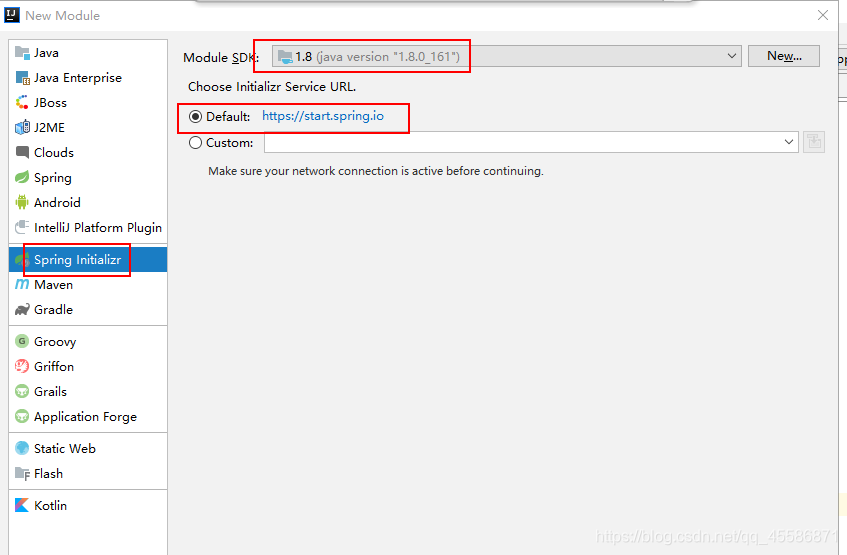847x555 pixels.
Task: Click the Clouds speech bubble icon
Action: pos(22,152)
